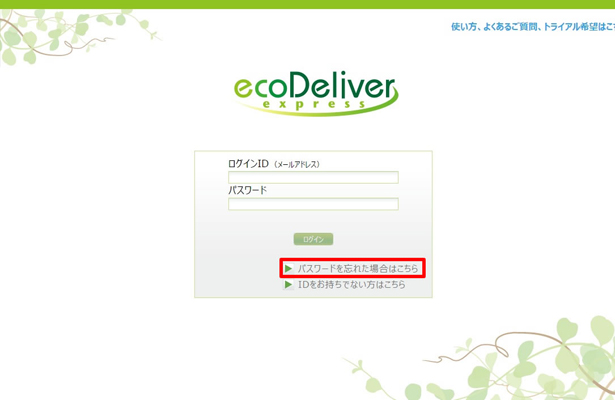Image resolution: width=615 pixels, height=400 pixels.
Task: Click the (メールアドレス) hint text
Action: (x=297, y=165)
